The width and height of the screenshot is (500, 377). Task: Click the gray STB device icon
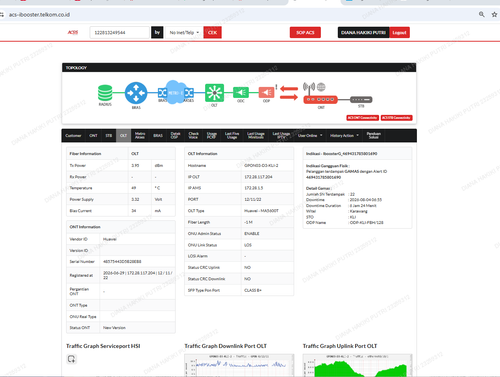coord(361,100)
